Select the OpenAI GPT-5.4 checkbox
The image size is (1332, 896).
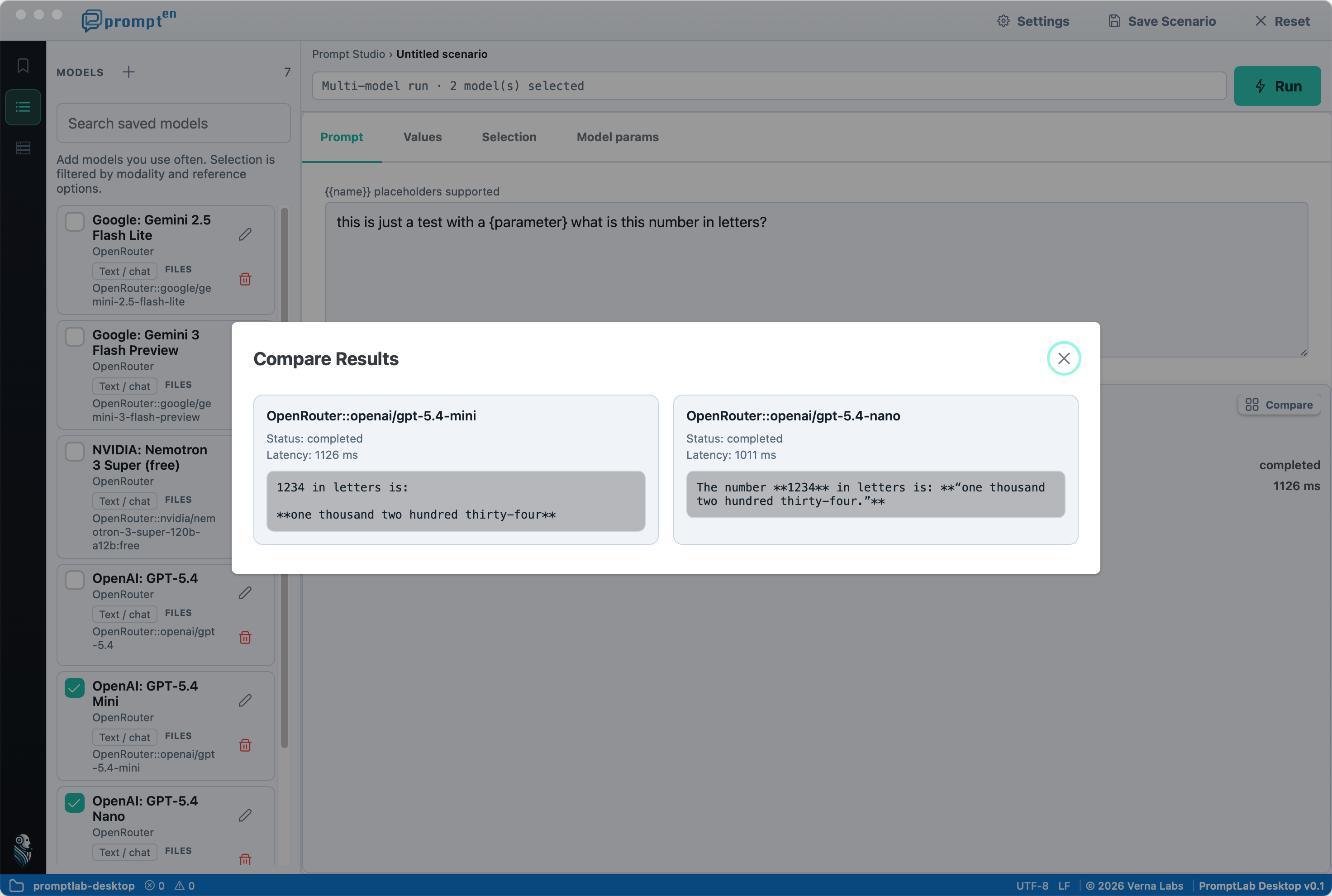pos(74,580)
